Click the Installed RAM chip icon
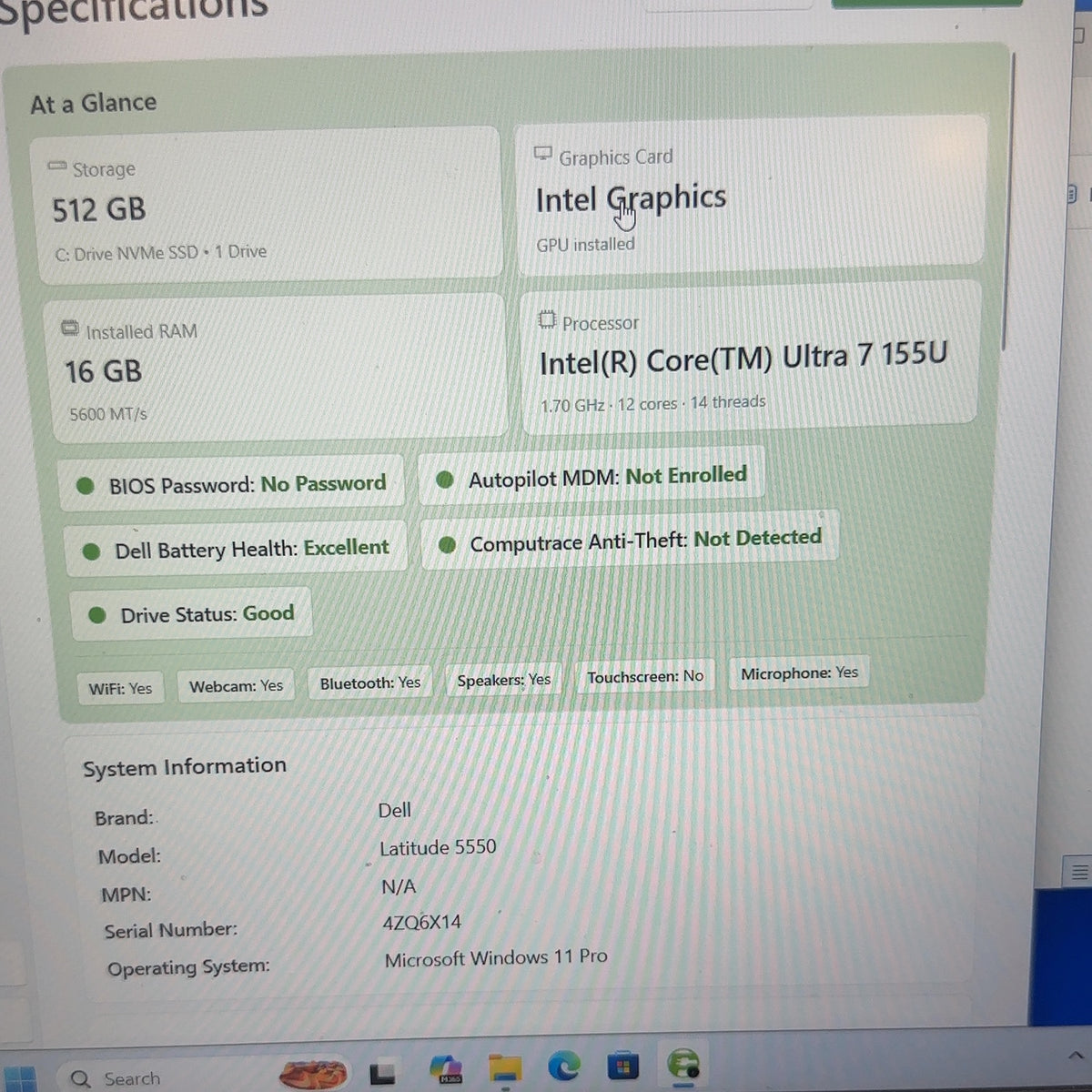Viewport: 1092px width, 1092px height. coord(70,329)
